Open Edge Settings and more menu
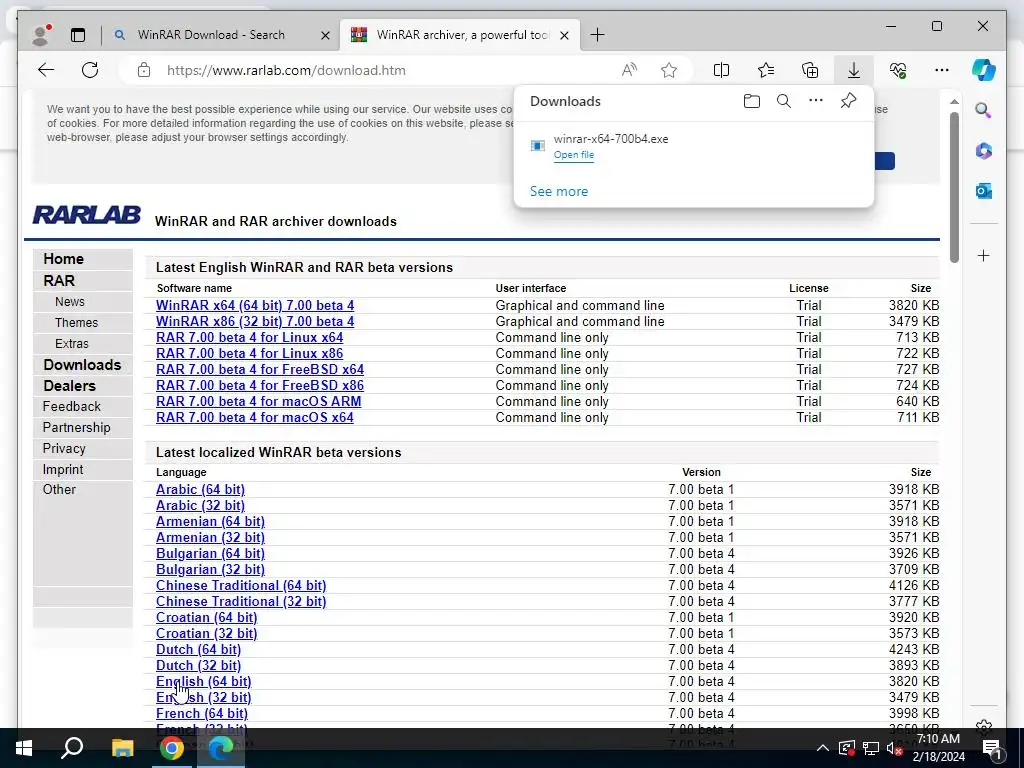This screenshot has width=1024, height=768. coord(942,70)
